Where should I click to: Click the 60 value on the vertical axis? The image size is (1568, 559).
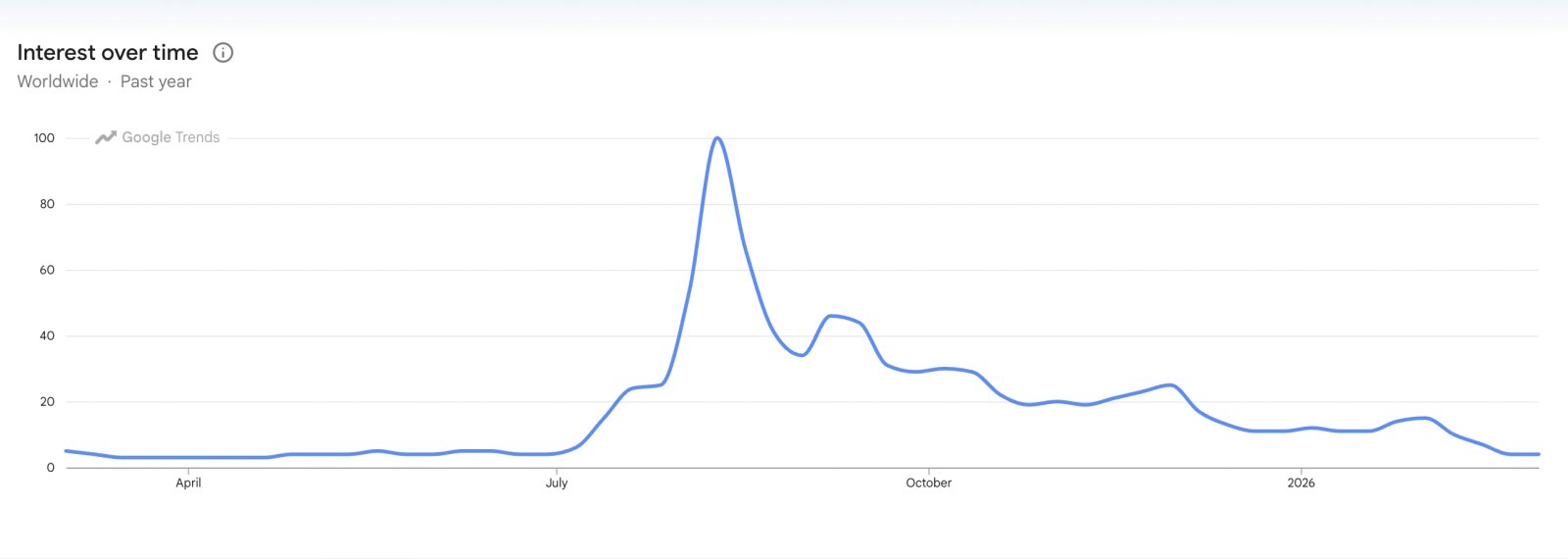(47, 270)
